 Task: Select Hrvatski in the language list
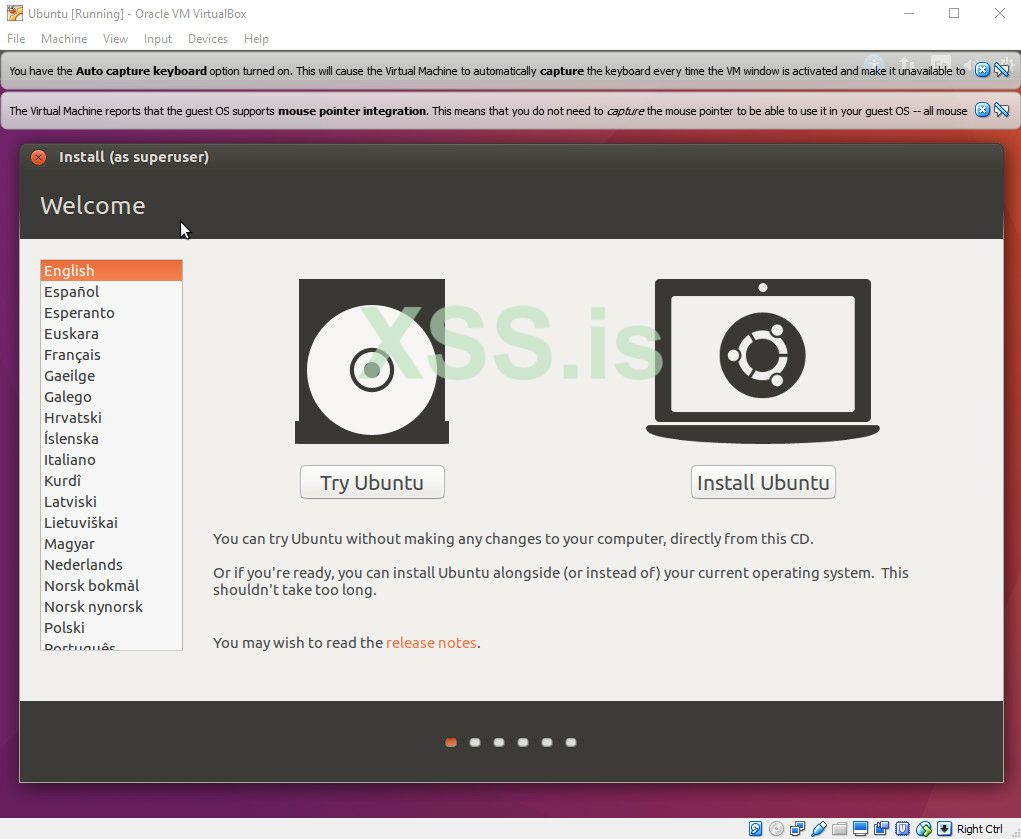coord(111,418)
